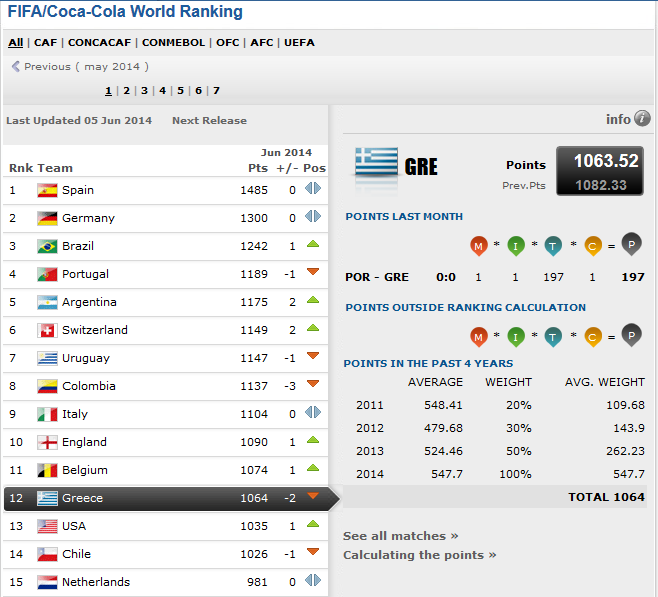The image size is (658, 597).
Task: Click Netherlands' flag icon
Action: 47,582
